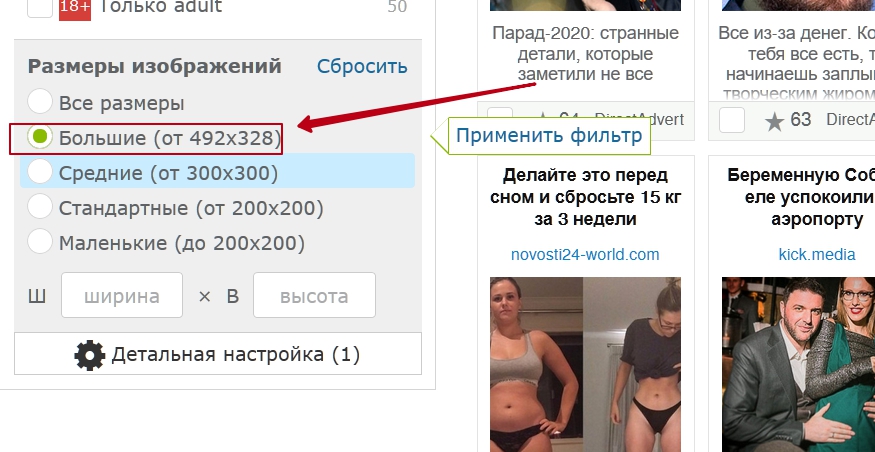The width and height of the screenshot is (875, 452).
Task: Click the weight loss before-after ad thumbnail
Action: coord(585,364)
